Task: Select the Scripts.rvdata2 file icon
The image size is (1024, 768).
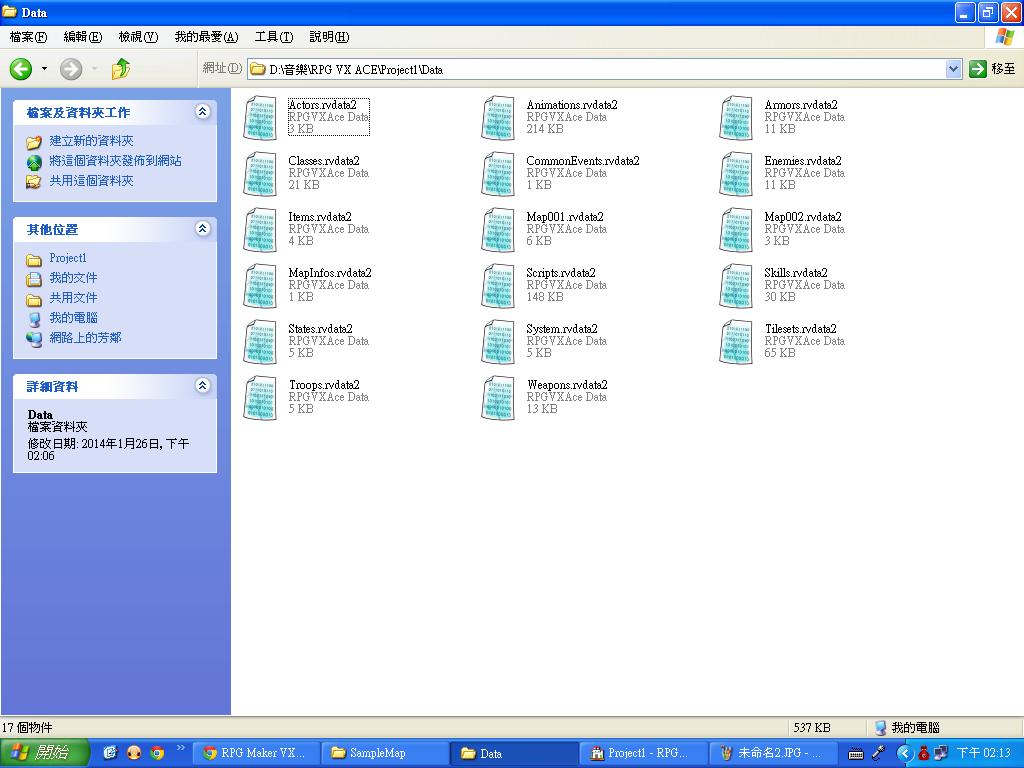Action: (498, 286)
